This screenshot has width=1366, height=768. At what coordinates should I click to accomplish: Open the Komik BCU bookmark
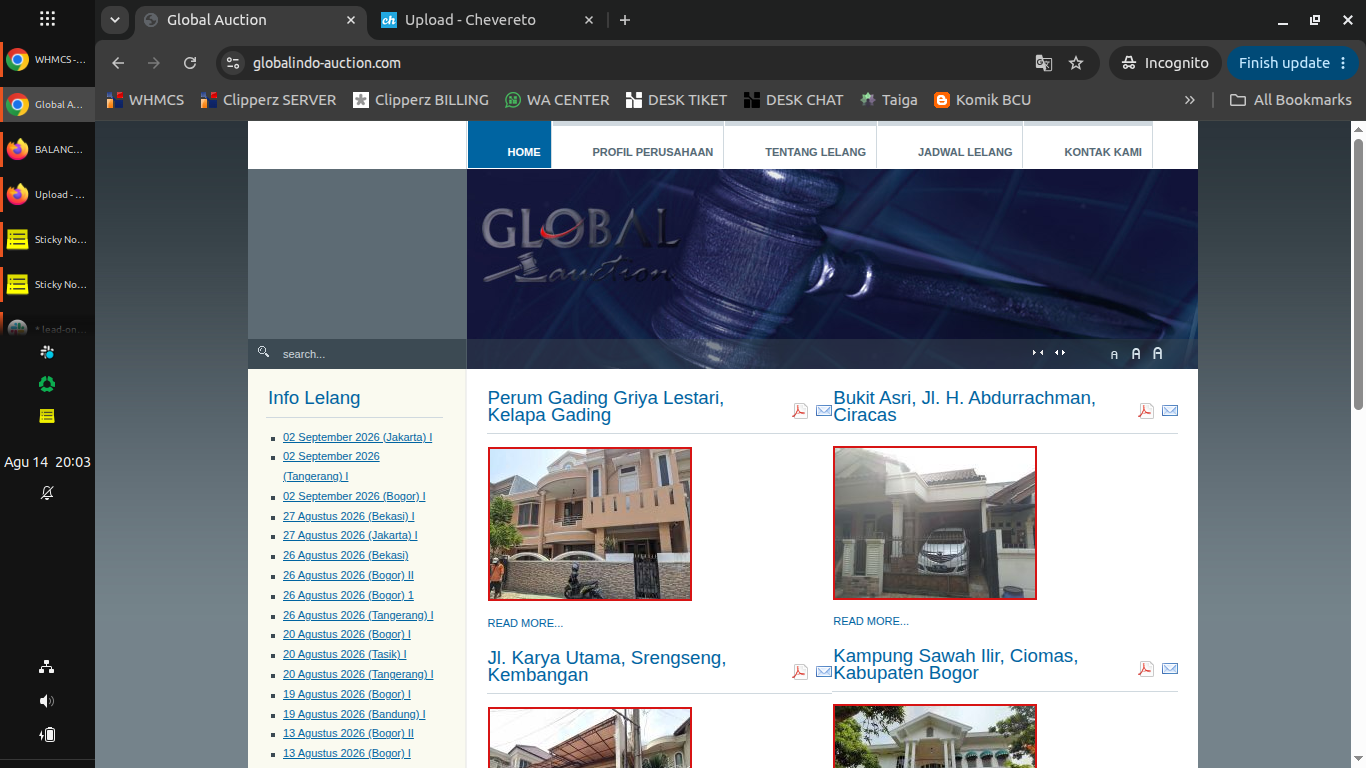click(982, 100)
